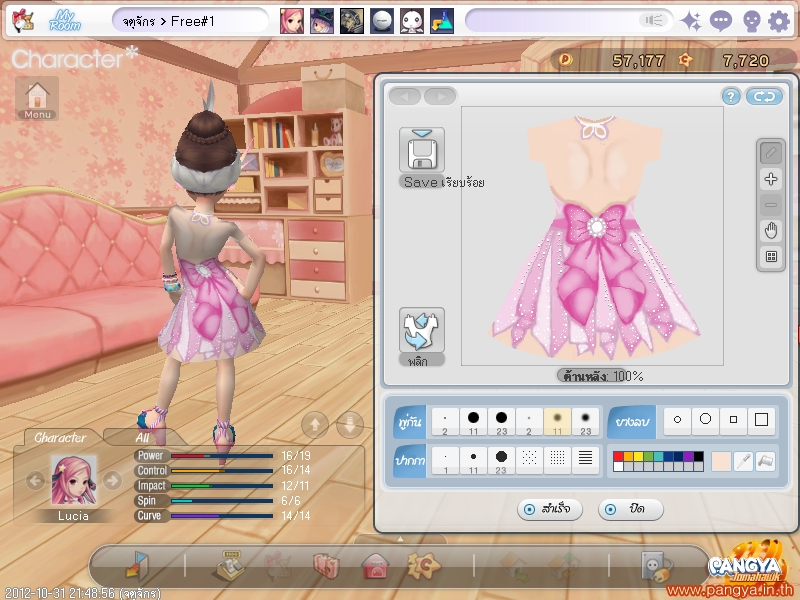Click the down arrow button above stats

350,424
